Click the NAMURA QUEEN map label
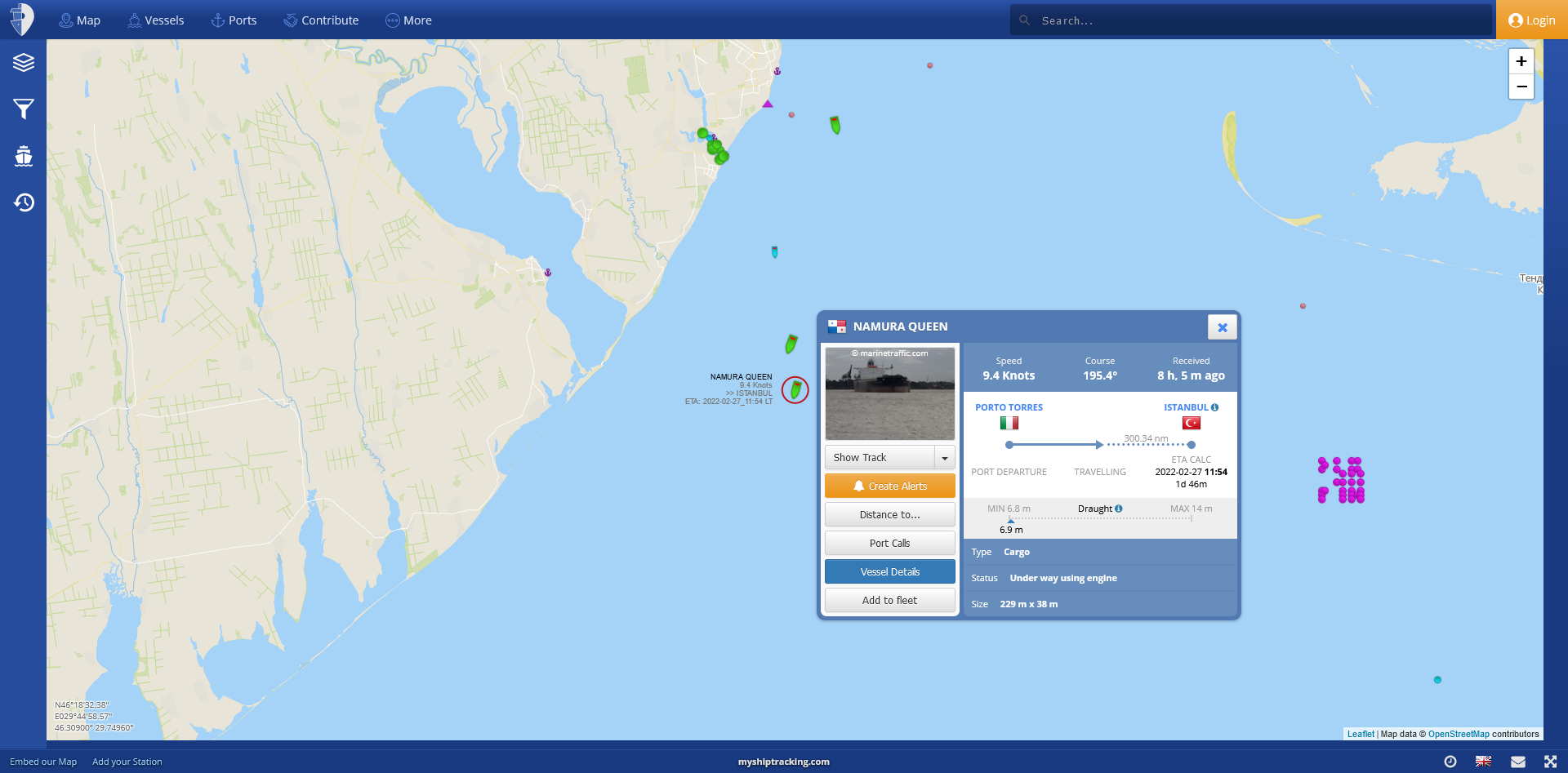Viewport: 1568px width, 773px height. [x=741, y=377]
